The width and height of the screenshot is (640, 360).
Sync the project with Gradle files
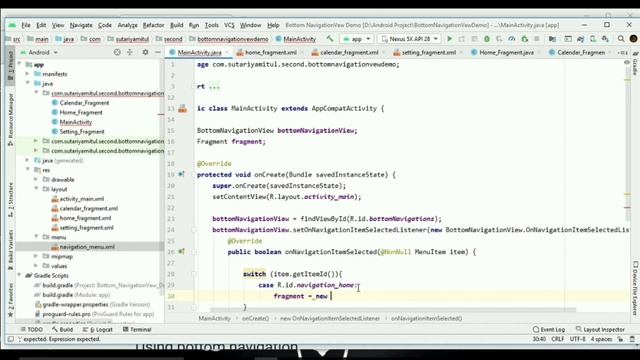tap(580, 39)
